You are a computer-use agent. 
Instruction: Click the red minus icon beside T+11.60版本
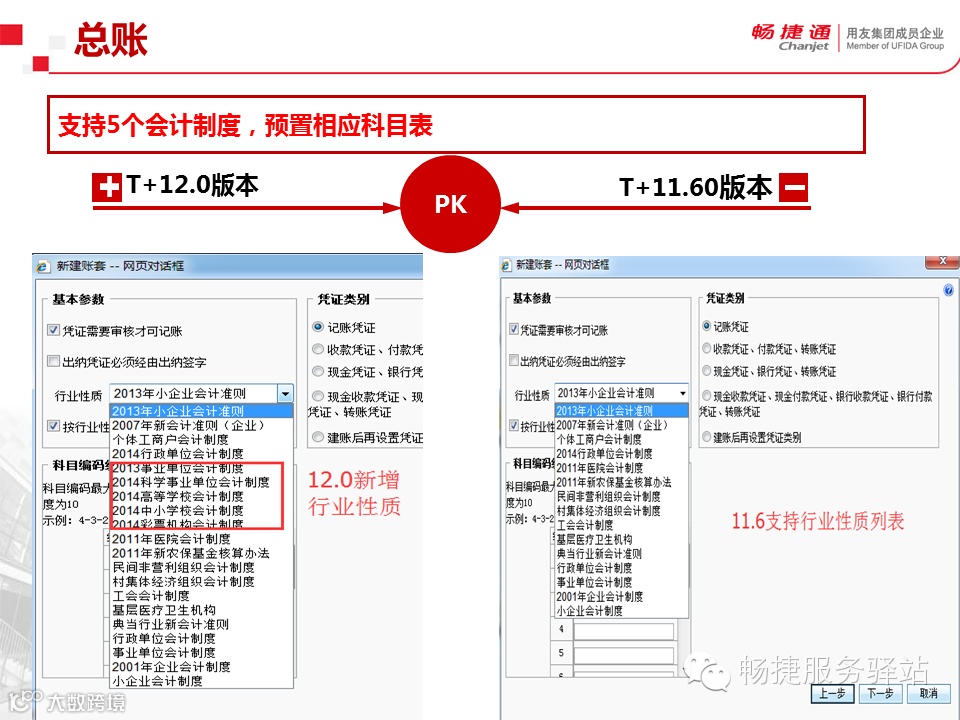coord(793,187)
